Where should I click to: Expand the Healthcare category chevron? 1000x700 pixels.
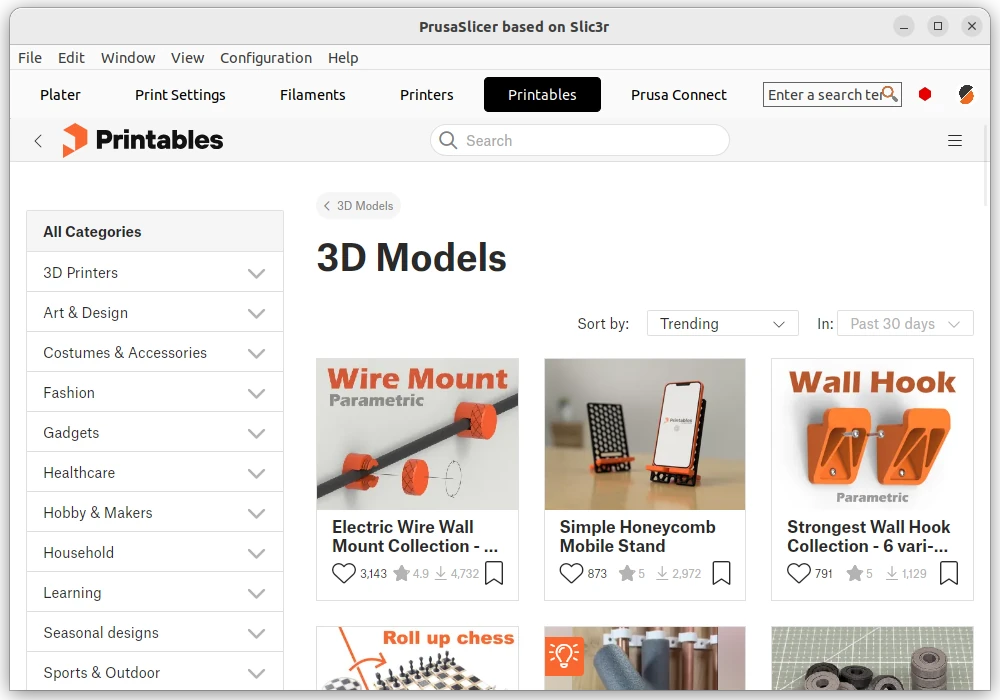click(256, 474)
